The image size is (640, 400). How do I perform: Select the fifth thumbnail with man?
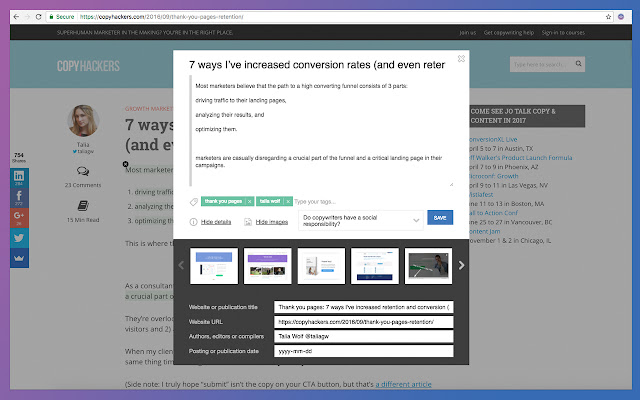429,266
